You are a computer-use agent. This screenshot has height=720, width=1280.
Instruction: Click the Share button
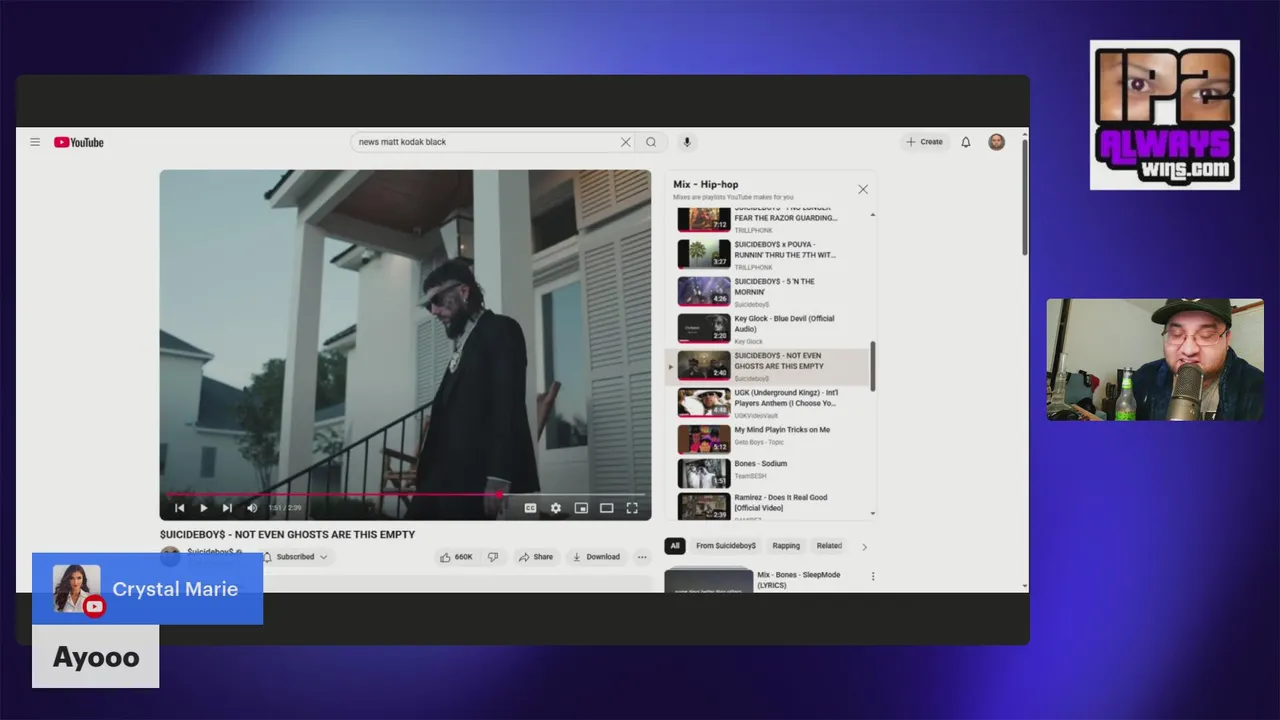click(536, 557)
